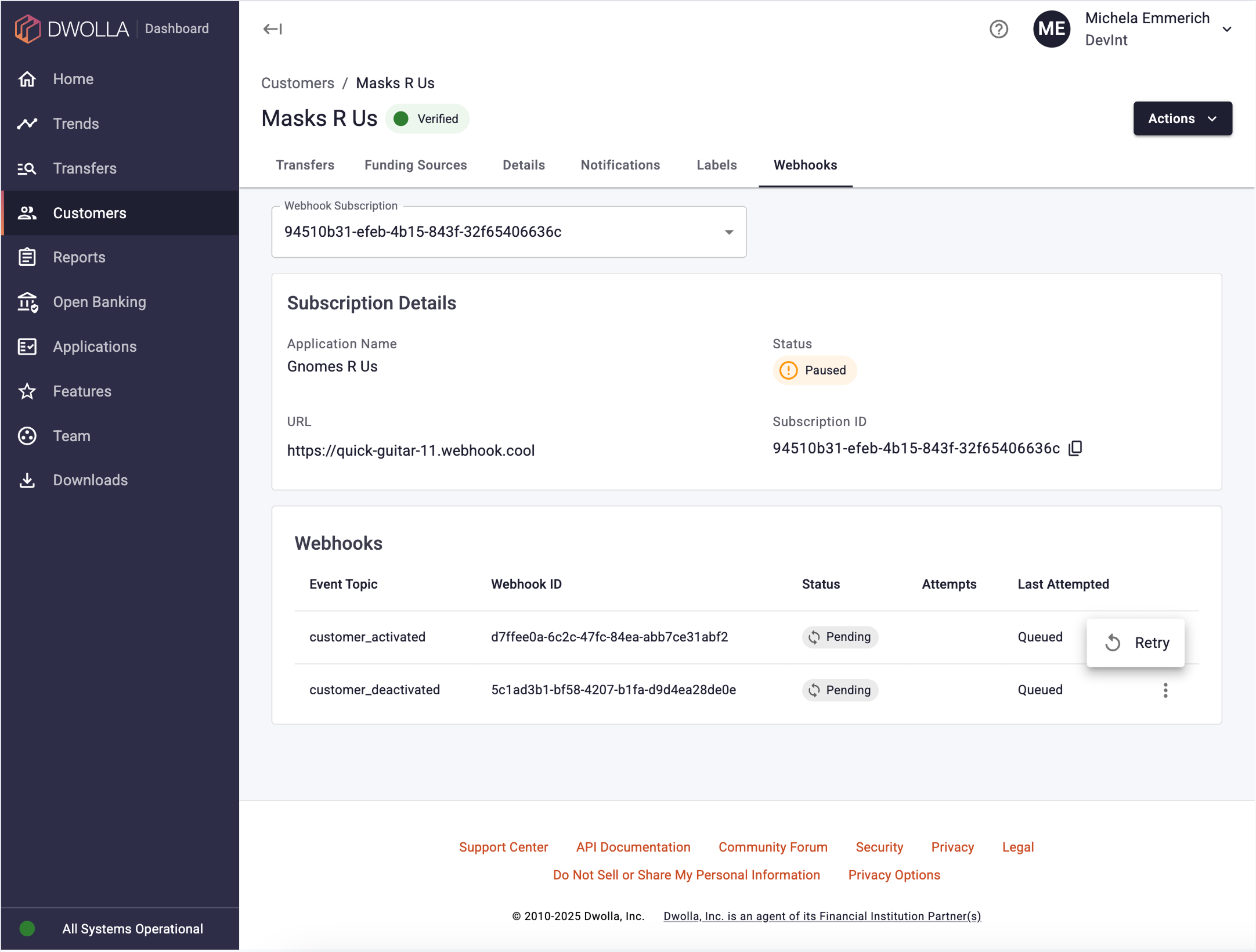This screenshot has height=952, width=1256.
Task: Switch to the Labels tab
Action: tap(717, 165)
